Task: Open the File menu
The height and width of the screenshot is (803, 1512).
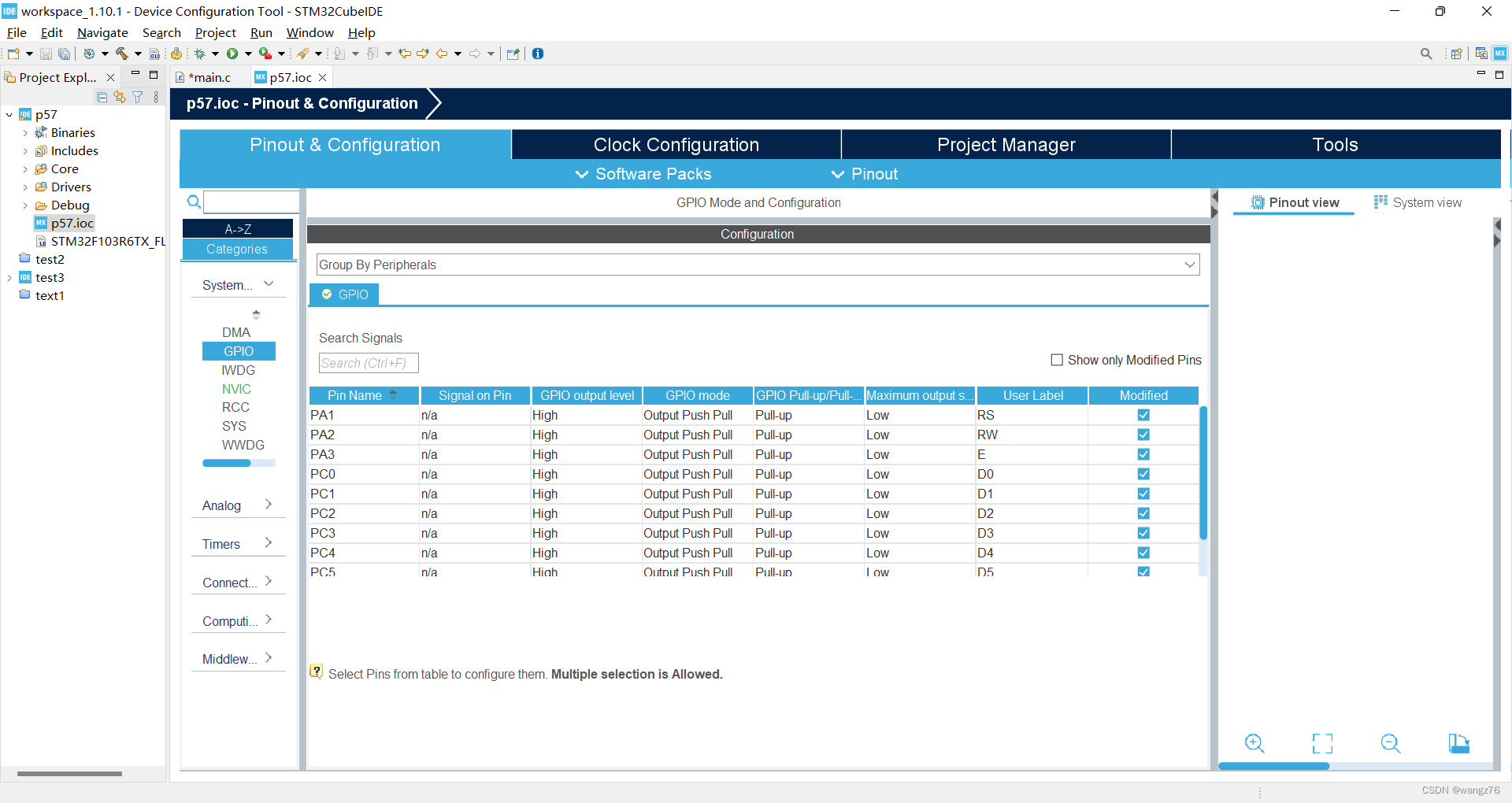Action: (17, 32)
